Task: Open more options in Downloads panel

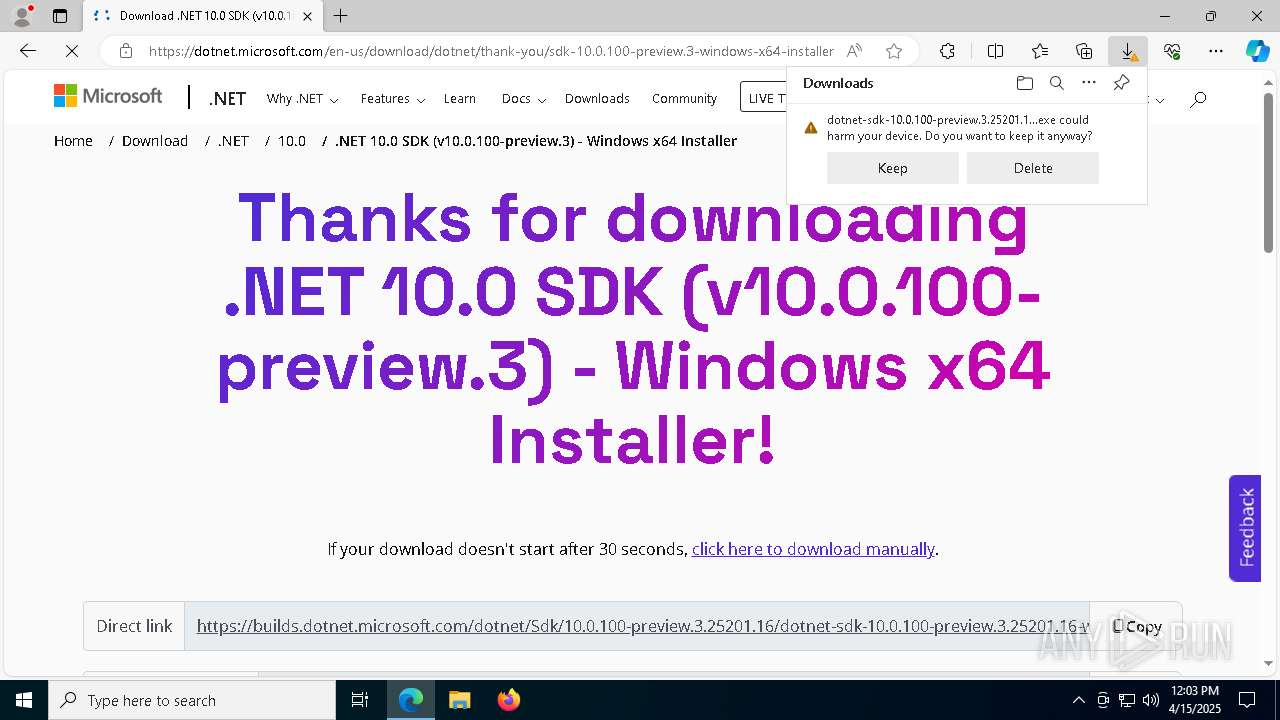Action: click(1089, 83)
